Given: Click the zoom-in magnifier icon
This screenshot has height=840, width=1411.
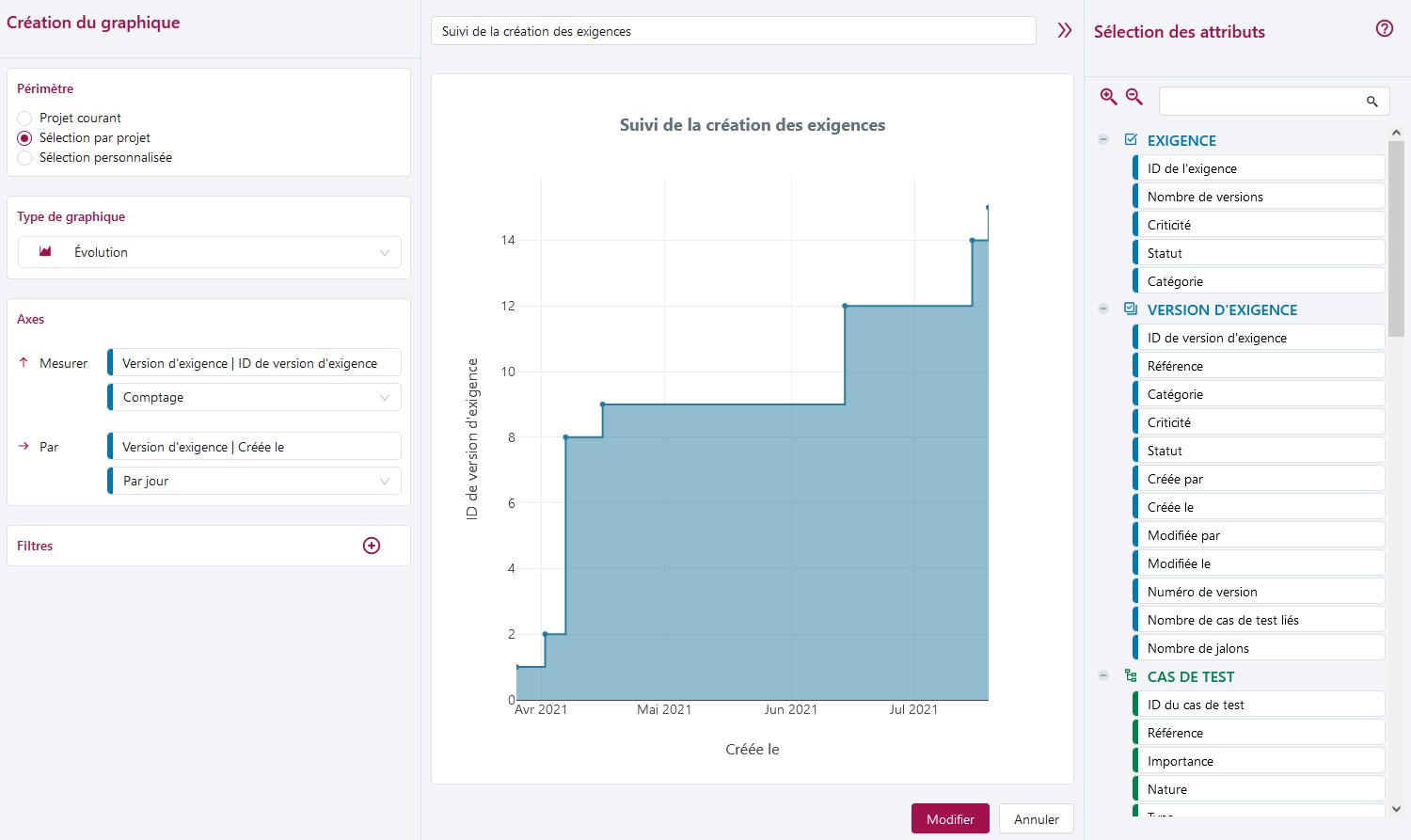Looking at the screenshot, I should coord(1109,97).
